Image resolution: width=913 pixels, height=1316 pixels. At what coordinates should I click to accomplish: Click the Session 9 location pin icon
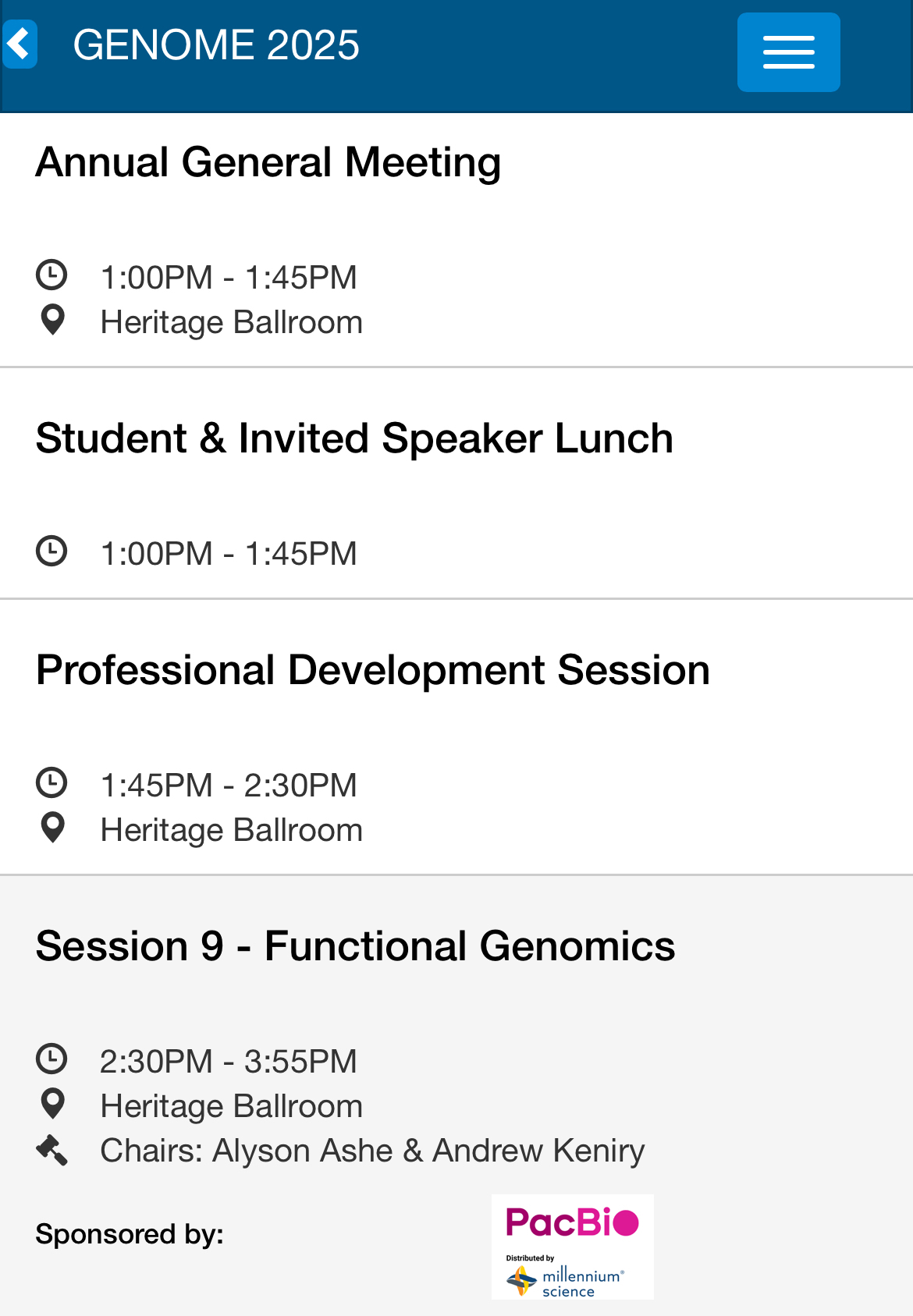[x=52, y=1104]
